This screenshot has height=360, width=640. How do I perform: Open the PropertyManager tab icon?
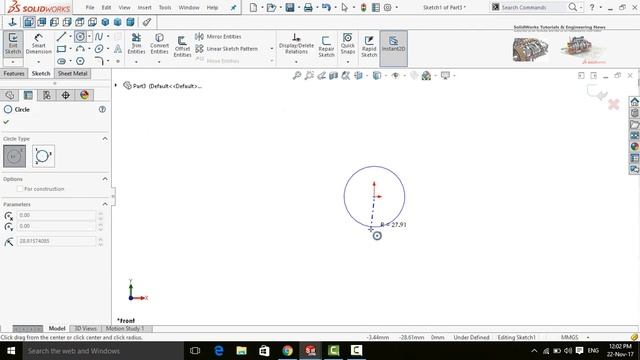(x=28, y=95)
